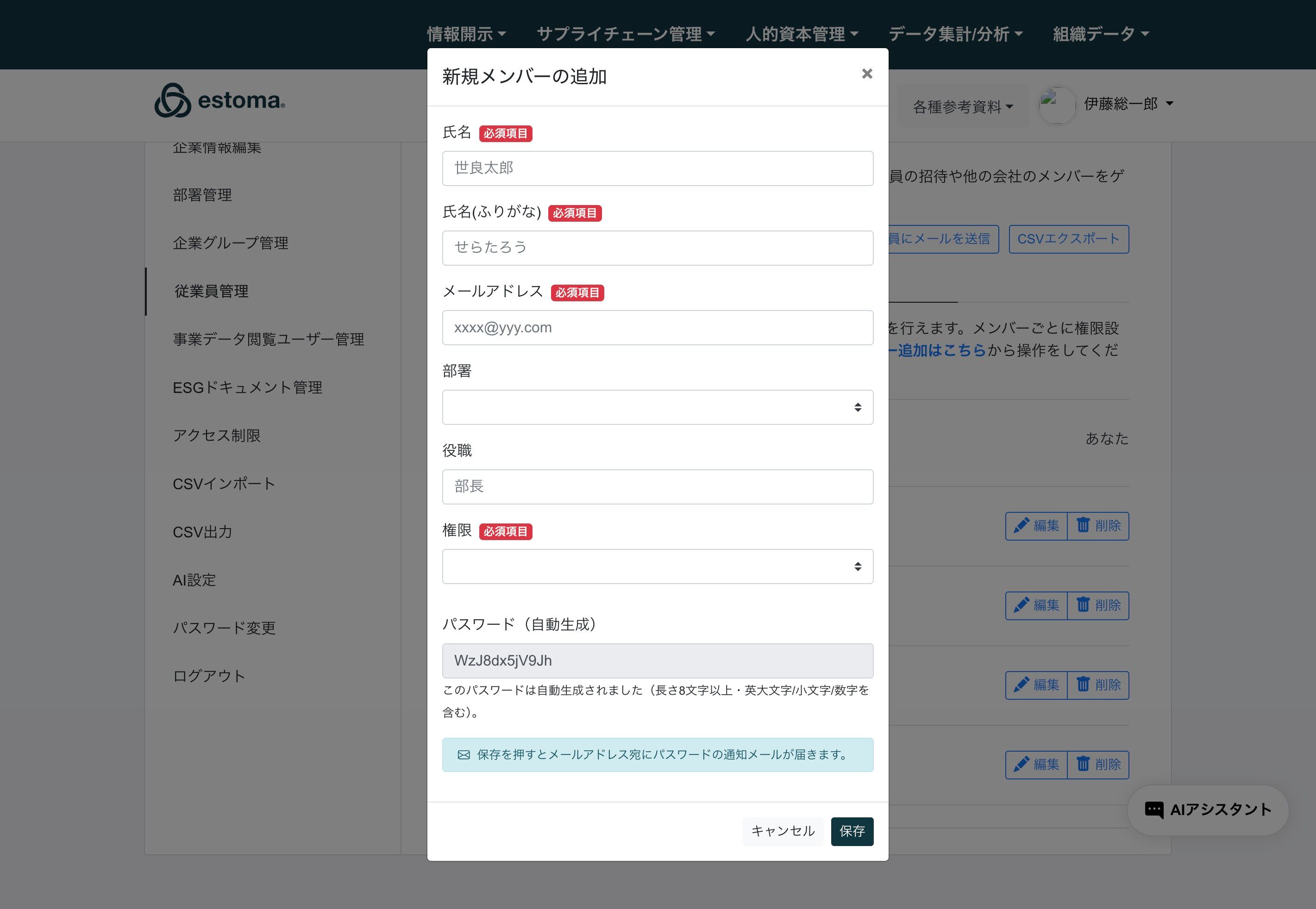Click the second row's pencil edit icon

1021,605
